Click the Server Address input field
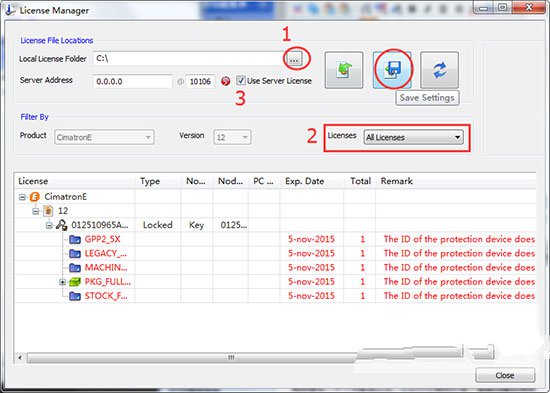Screen dimensions: 550x393 (x=133, y=81)
